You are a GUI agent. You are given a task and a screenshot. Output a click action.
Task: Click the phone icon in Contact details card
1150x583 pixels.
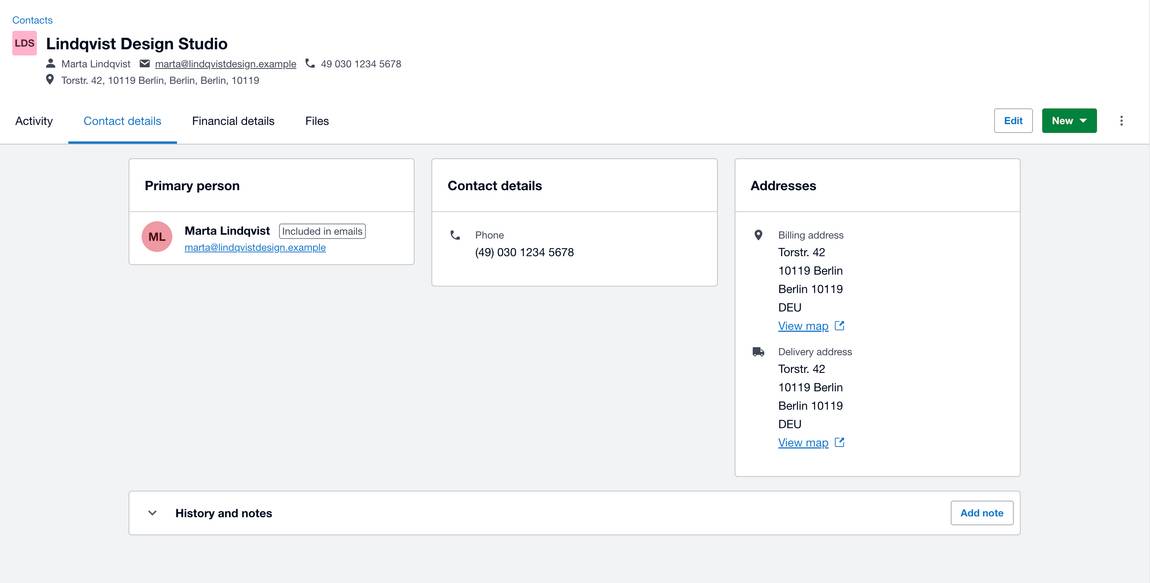click(x=455, y=235)
